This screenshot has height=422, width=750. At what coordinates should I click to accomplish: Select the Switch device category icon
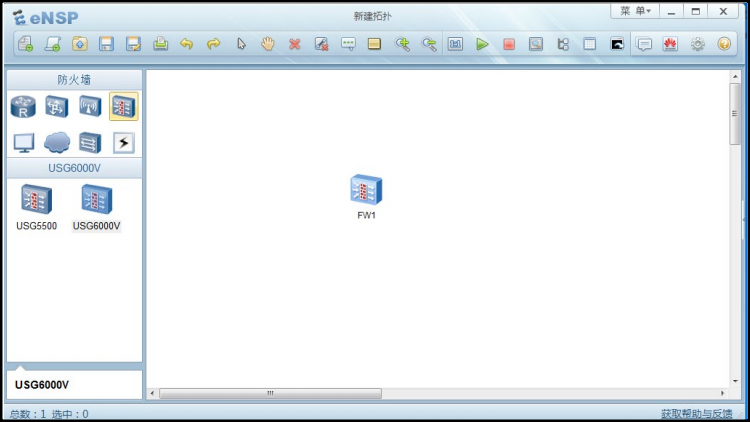click(57, 106)
